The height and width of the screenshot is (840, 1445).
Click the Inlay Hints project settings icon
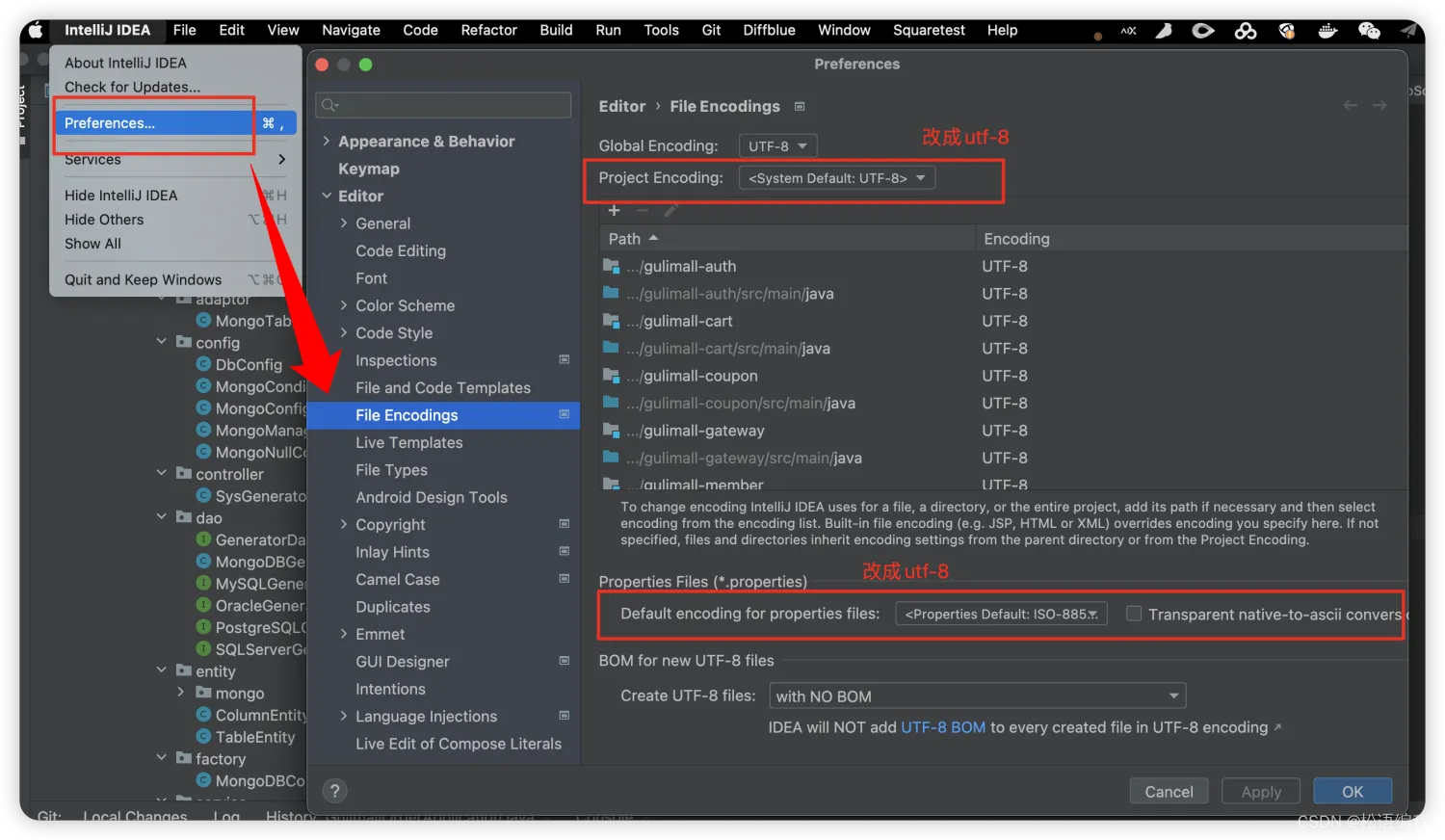(565, 551)
